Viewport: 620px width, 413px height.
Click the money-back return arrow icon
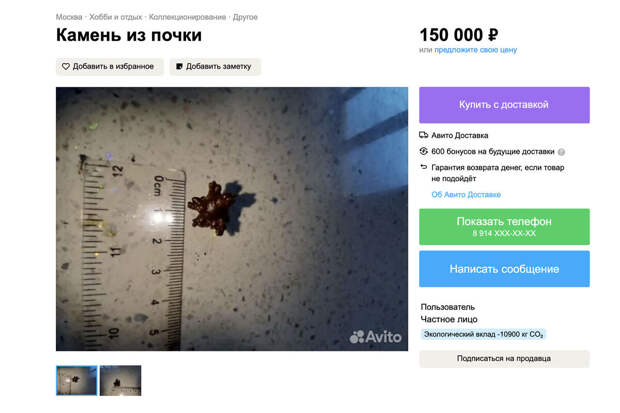423,167
